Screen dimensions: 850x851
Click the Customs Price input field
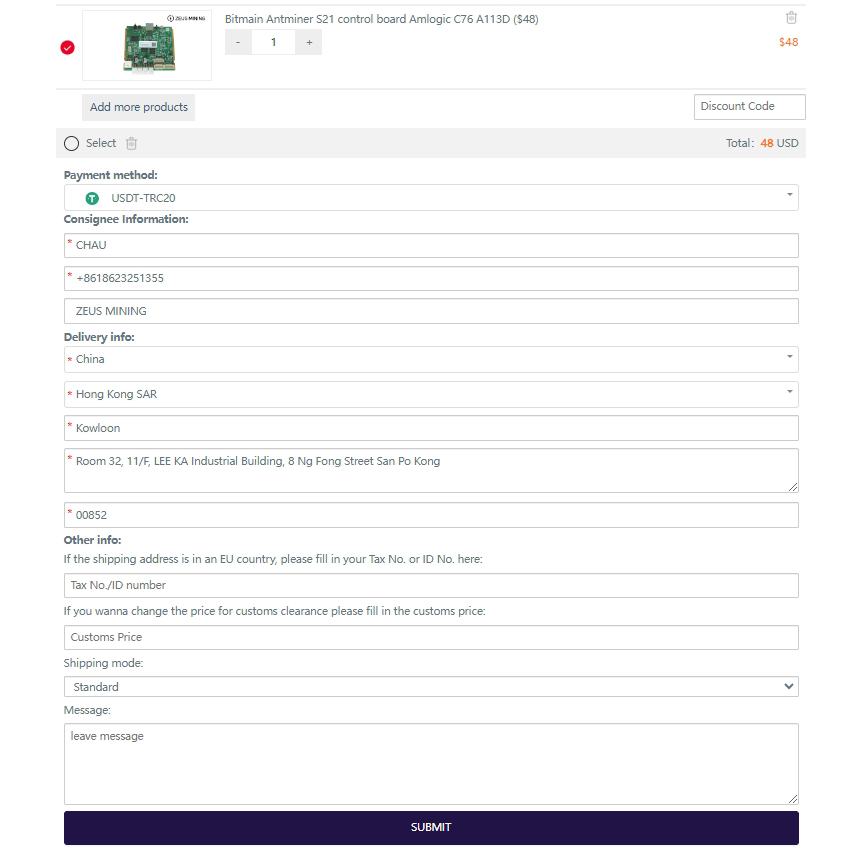(x=431, y=637)
